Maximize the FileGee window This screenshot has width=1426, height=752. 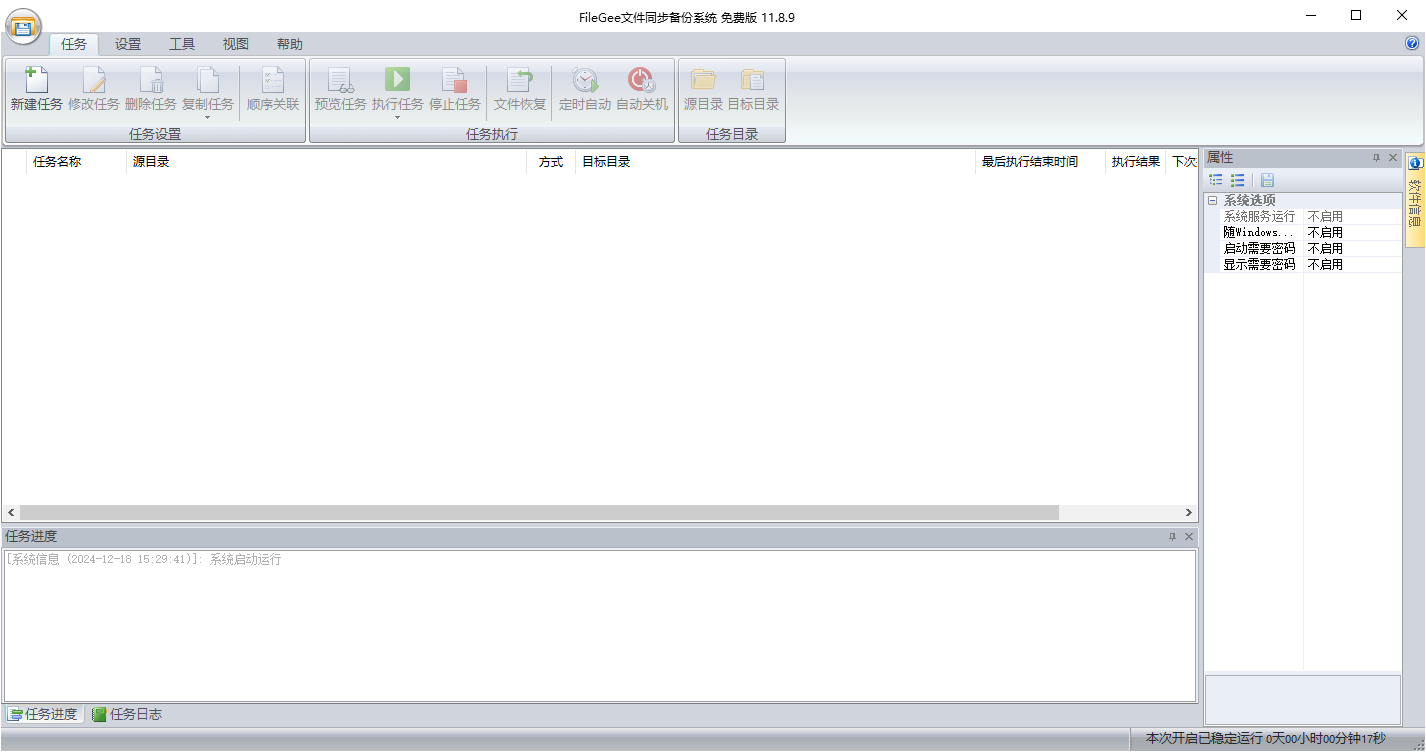[x=1356, y=15]
